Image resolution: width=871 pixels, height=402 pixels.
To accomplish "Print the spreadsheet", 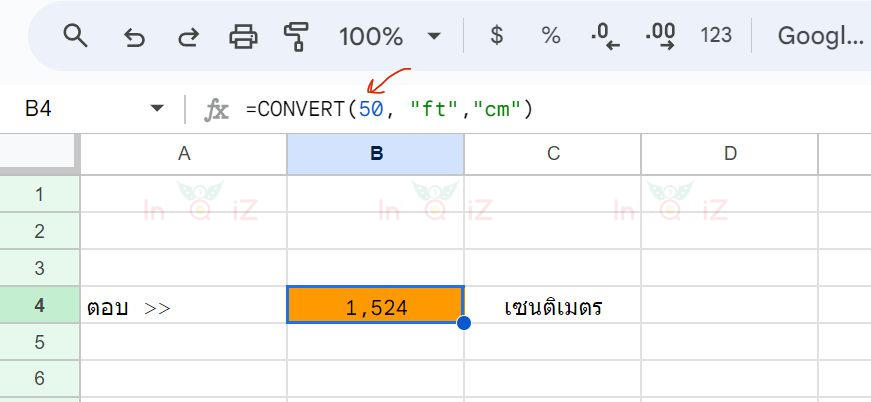I will [x=243, y=37].
